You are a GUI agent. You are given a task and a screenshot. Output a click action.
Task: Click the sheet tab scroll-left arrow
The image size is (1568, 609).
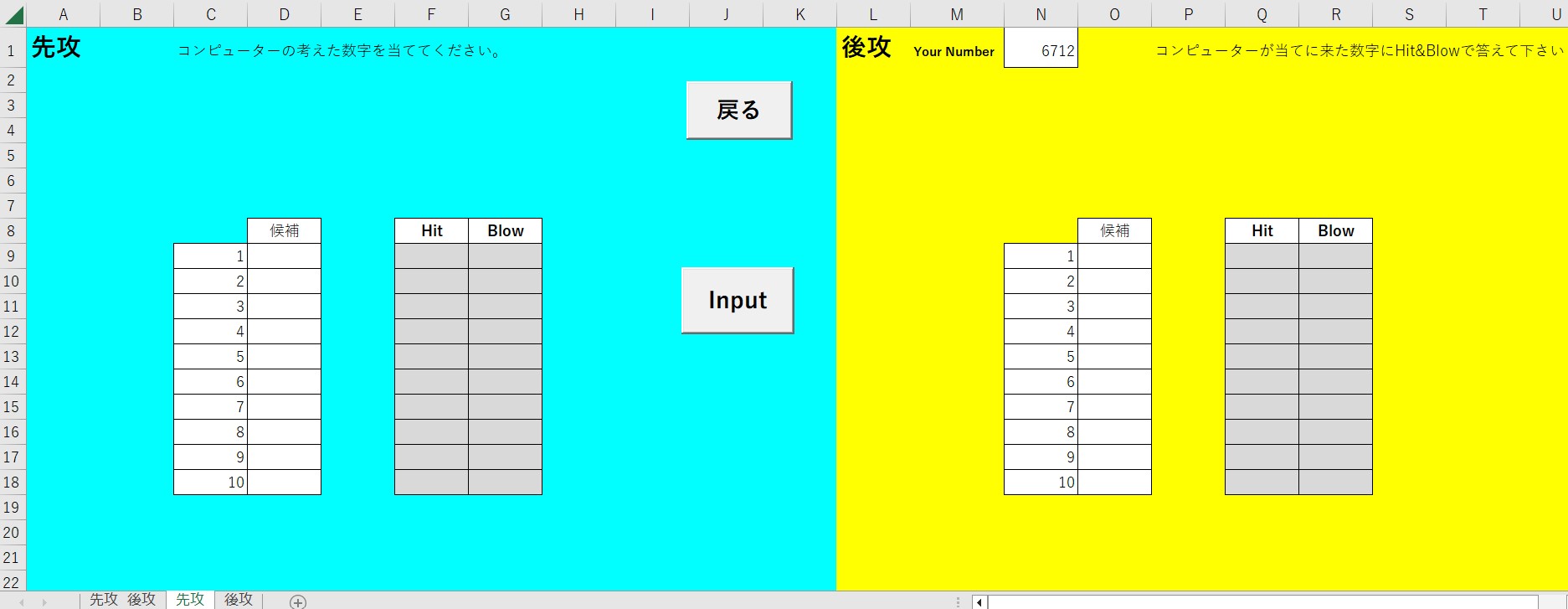[22, 601]
